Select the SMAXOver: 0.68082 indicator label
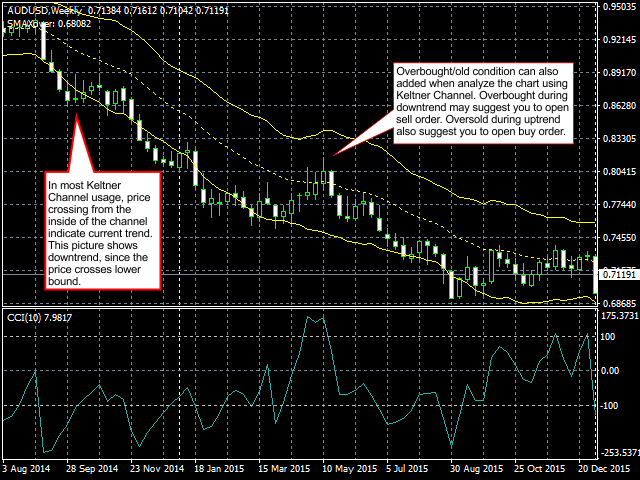Screen dimensions: 640x480 click(49, 24)
